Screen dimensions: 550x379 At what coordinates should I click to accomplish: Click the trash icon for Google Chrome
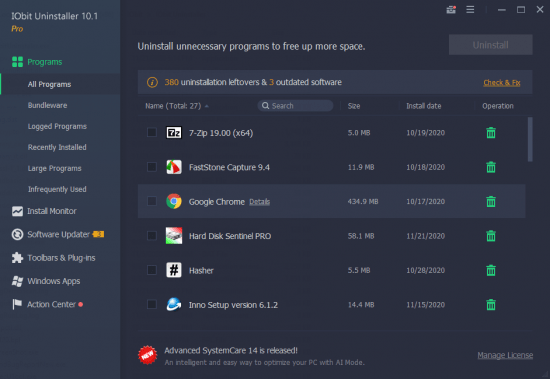tap(491, 201)
